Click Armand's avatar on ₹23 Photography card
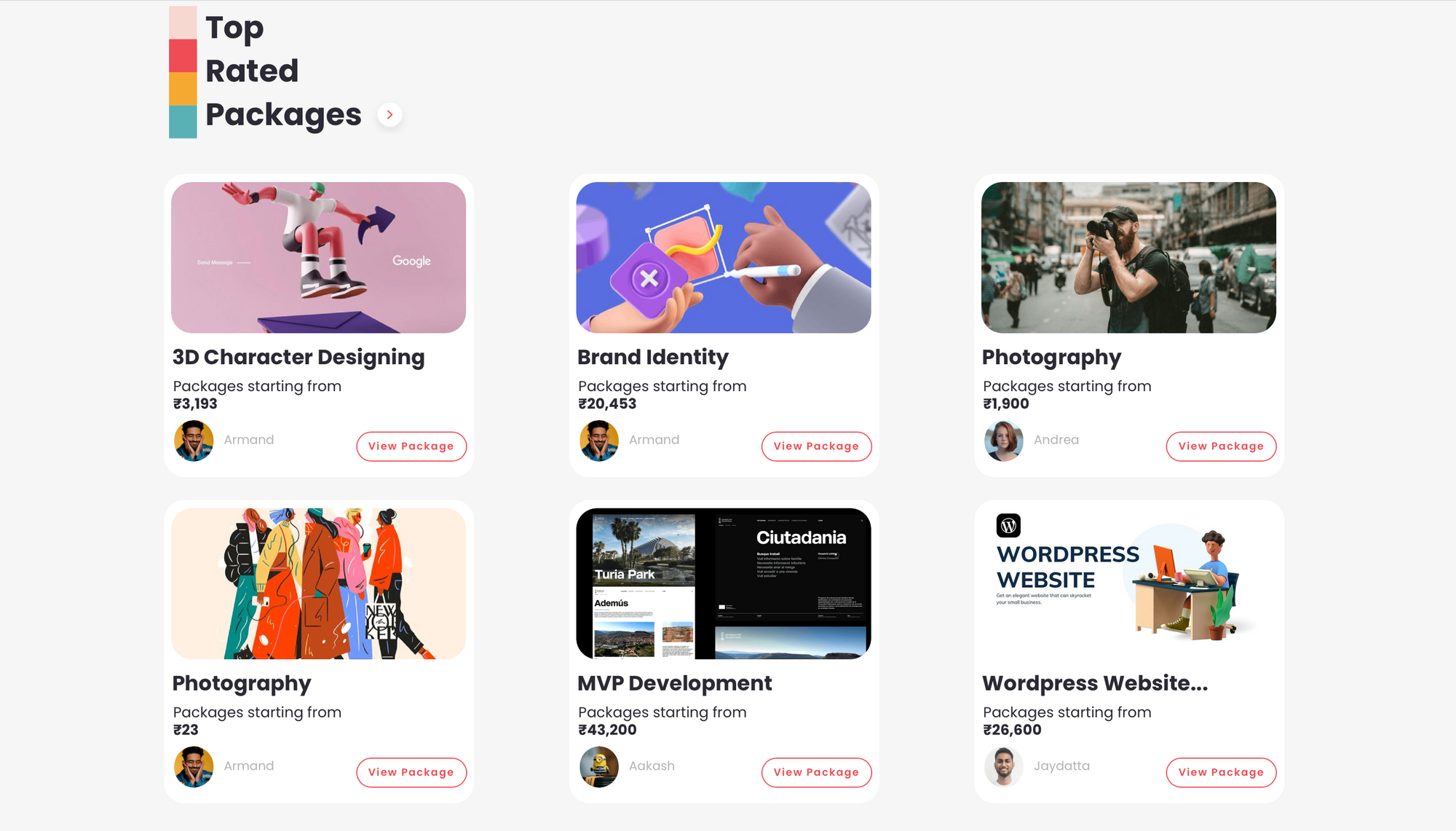Image resolution: width=1456 pixels, height=831 pixels. point(194,767)
